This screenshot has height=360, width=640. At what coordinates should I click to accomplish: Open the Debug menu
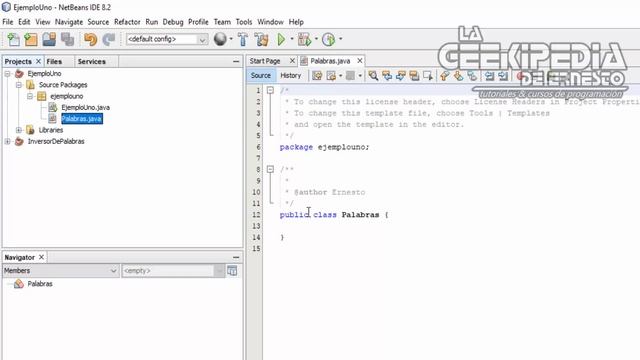point(173,22)
